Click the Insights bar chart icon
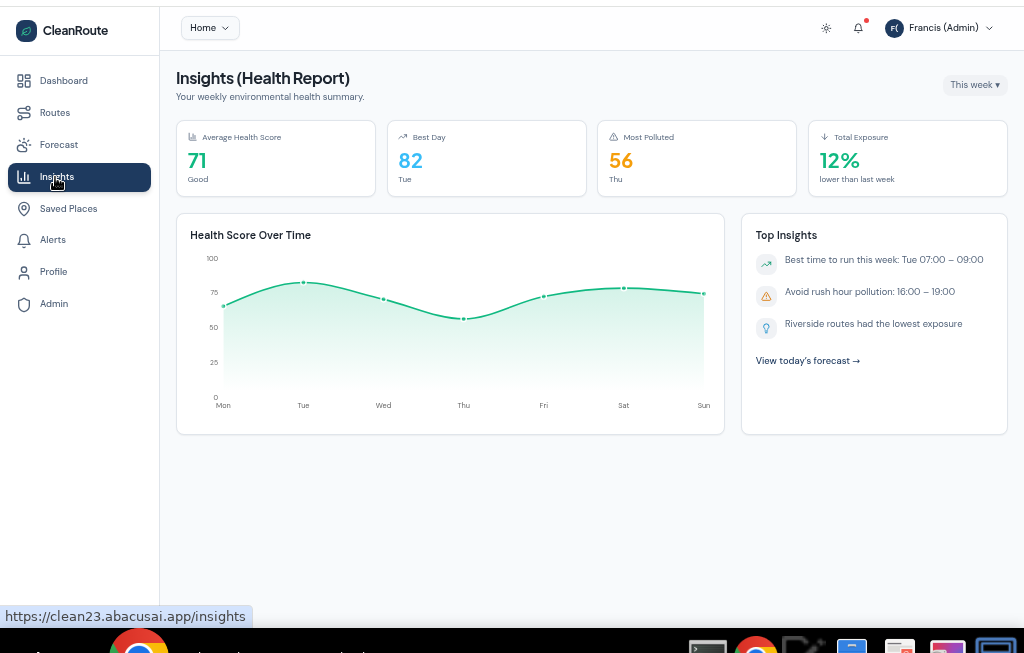This screenshot has height=653, width=1024. pyautogui.click(x=24, y=177)
